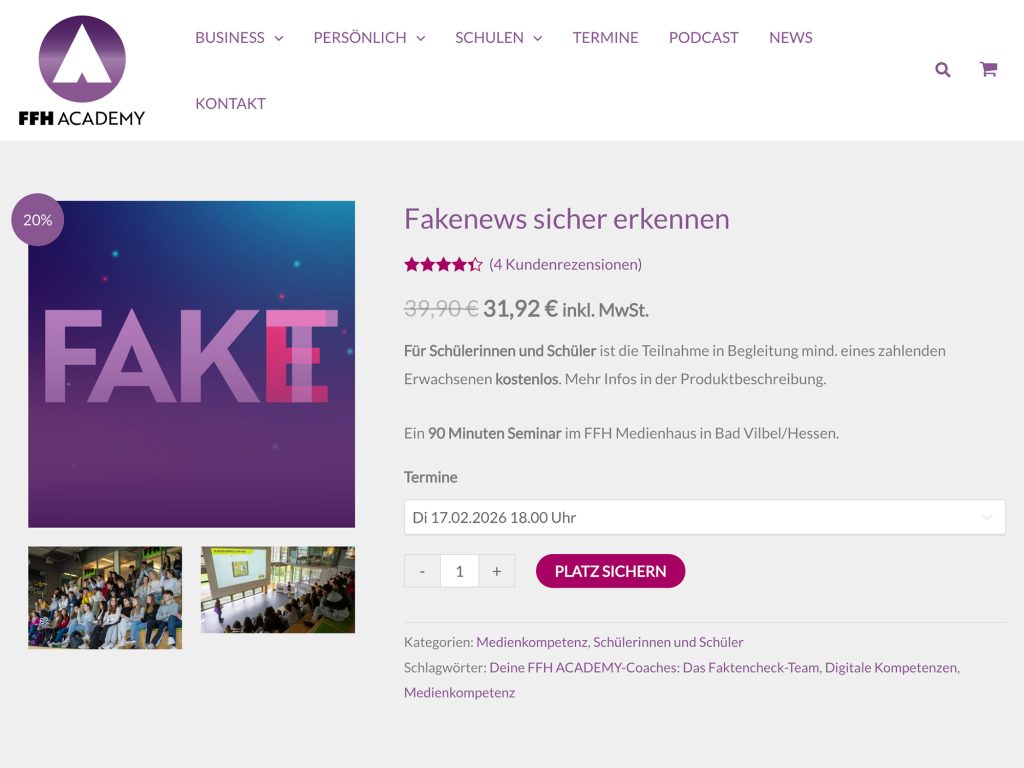
Task: Open the search icon
Action: [941, 69]
